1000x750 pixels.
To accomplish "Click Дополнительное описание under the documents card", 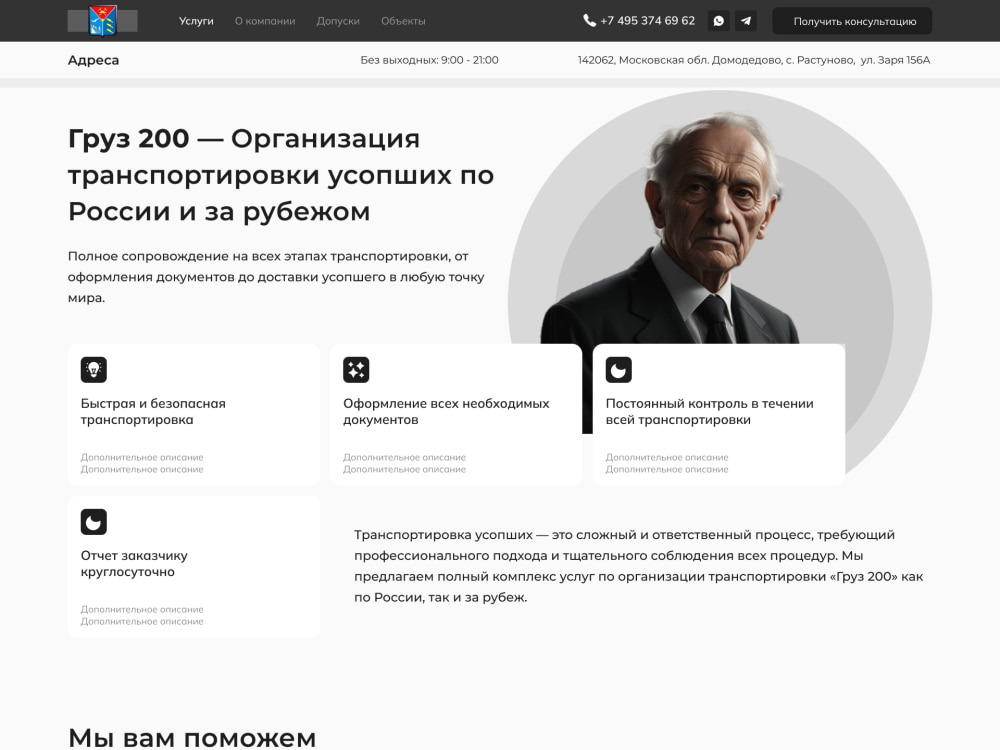I will click(x=404, y=463).
